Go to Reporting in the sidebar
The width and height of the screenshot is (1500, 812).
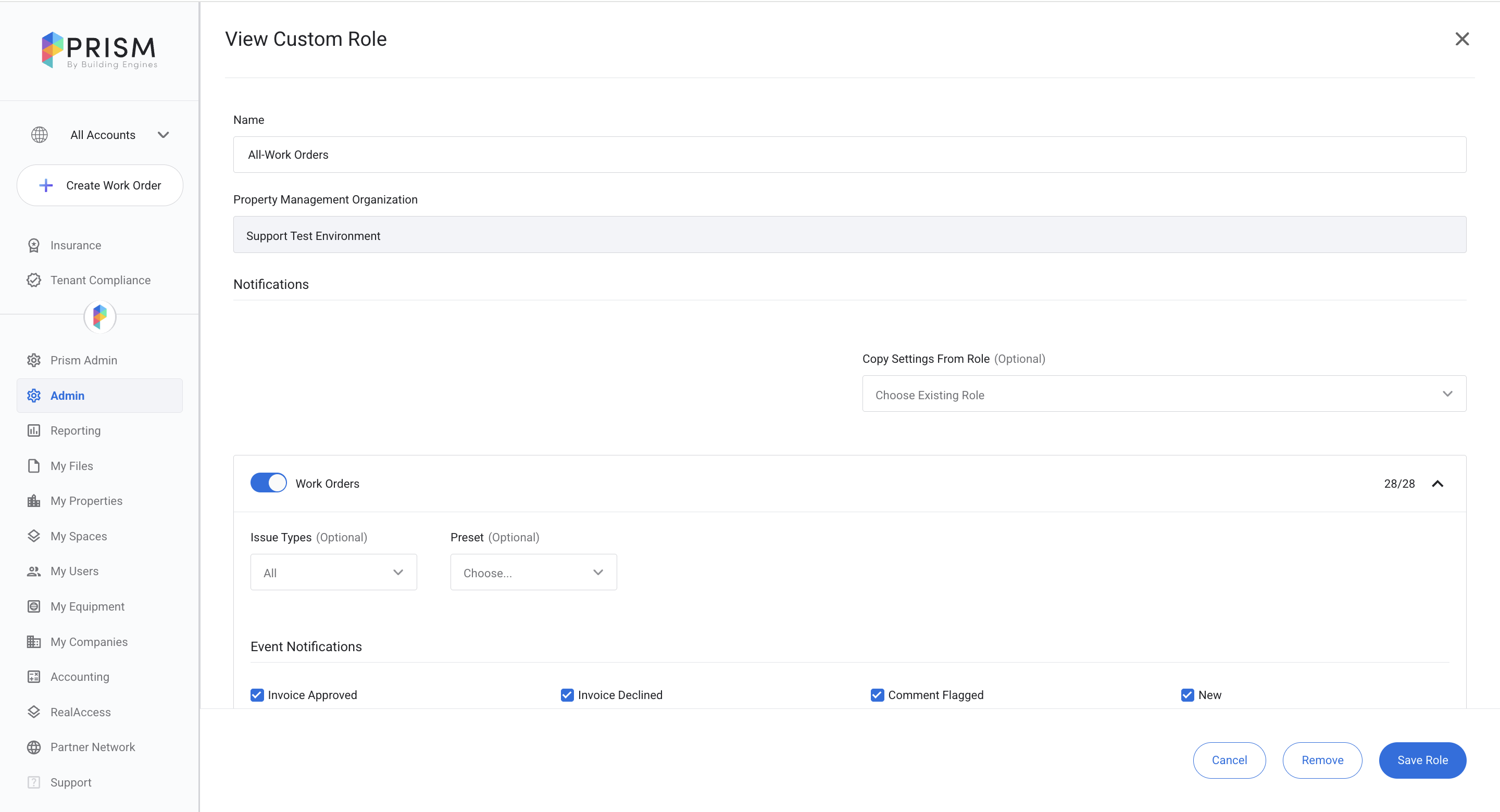click(75, 431)
